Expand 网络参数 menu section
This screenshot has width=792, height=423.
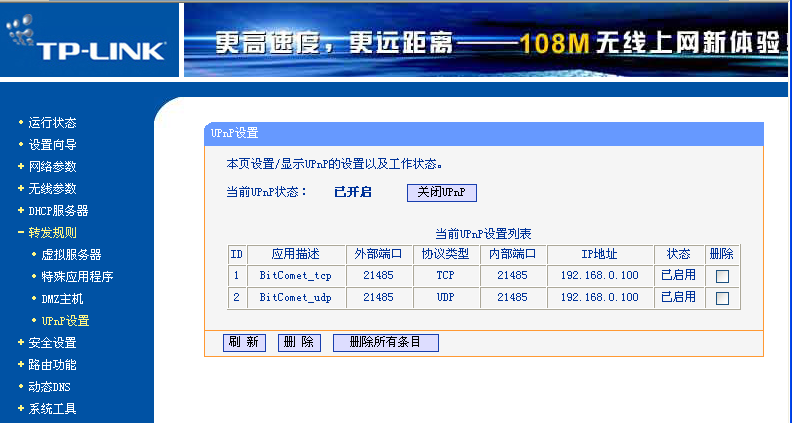coord(52,167)
